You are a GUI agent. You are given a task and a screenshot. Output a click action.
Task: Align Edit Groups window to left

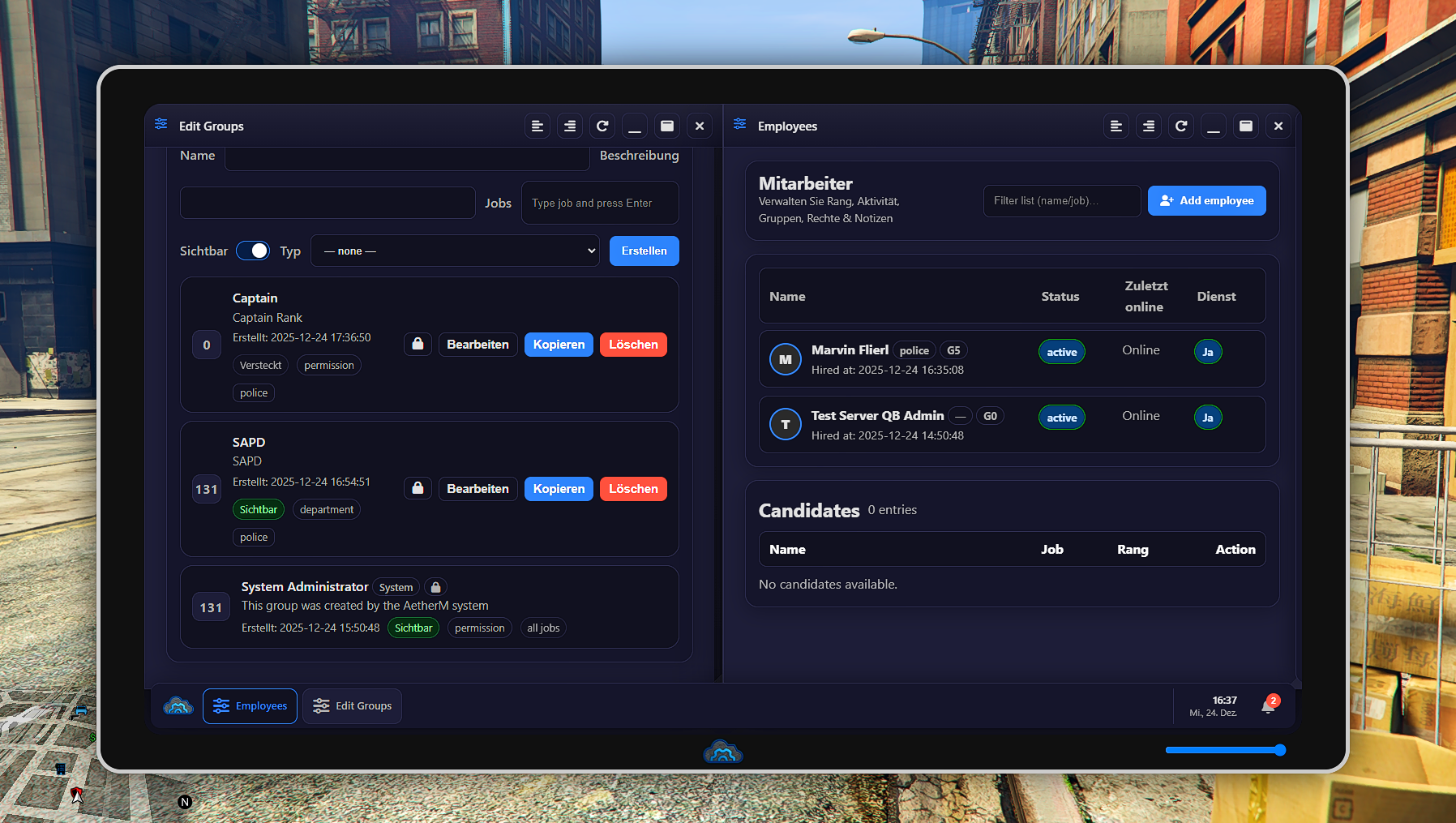(x=537, y=126)
